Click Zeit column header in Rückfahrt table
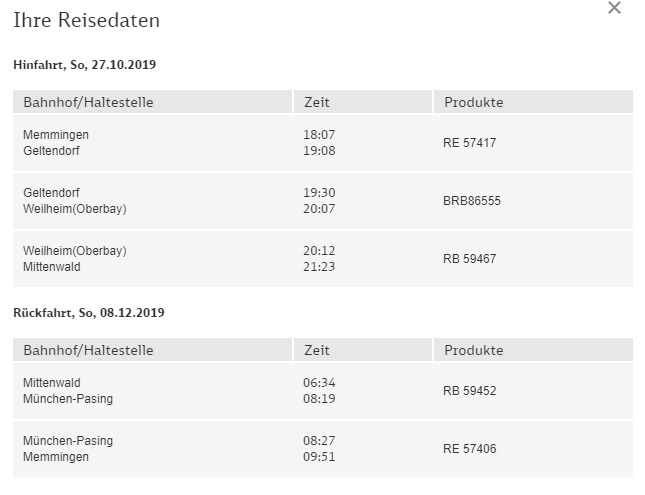The height and width of the screenshot is (495, 645). tap(316, 350)
